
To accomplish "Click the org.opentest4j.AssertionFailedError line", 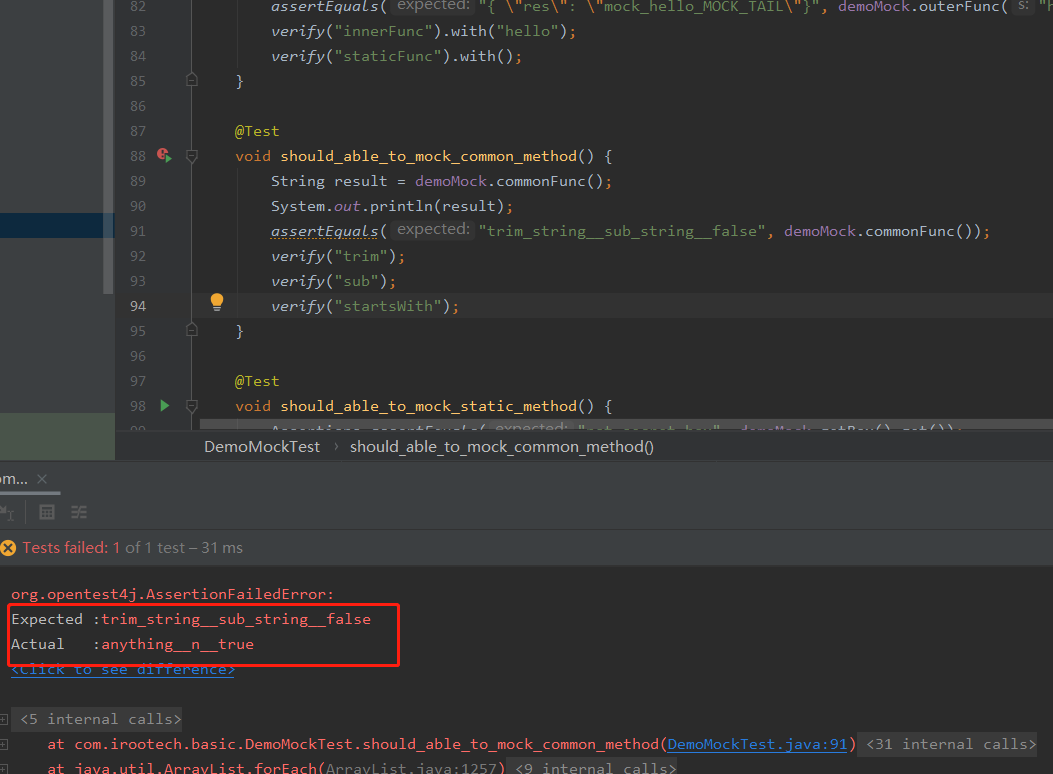I will click(172, 594).
